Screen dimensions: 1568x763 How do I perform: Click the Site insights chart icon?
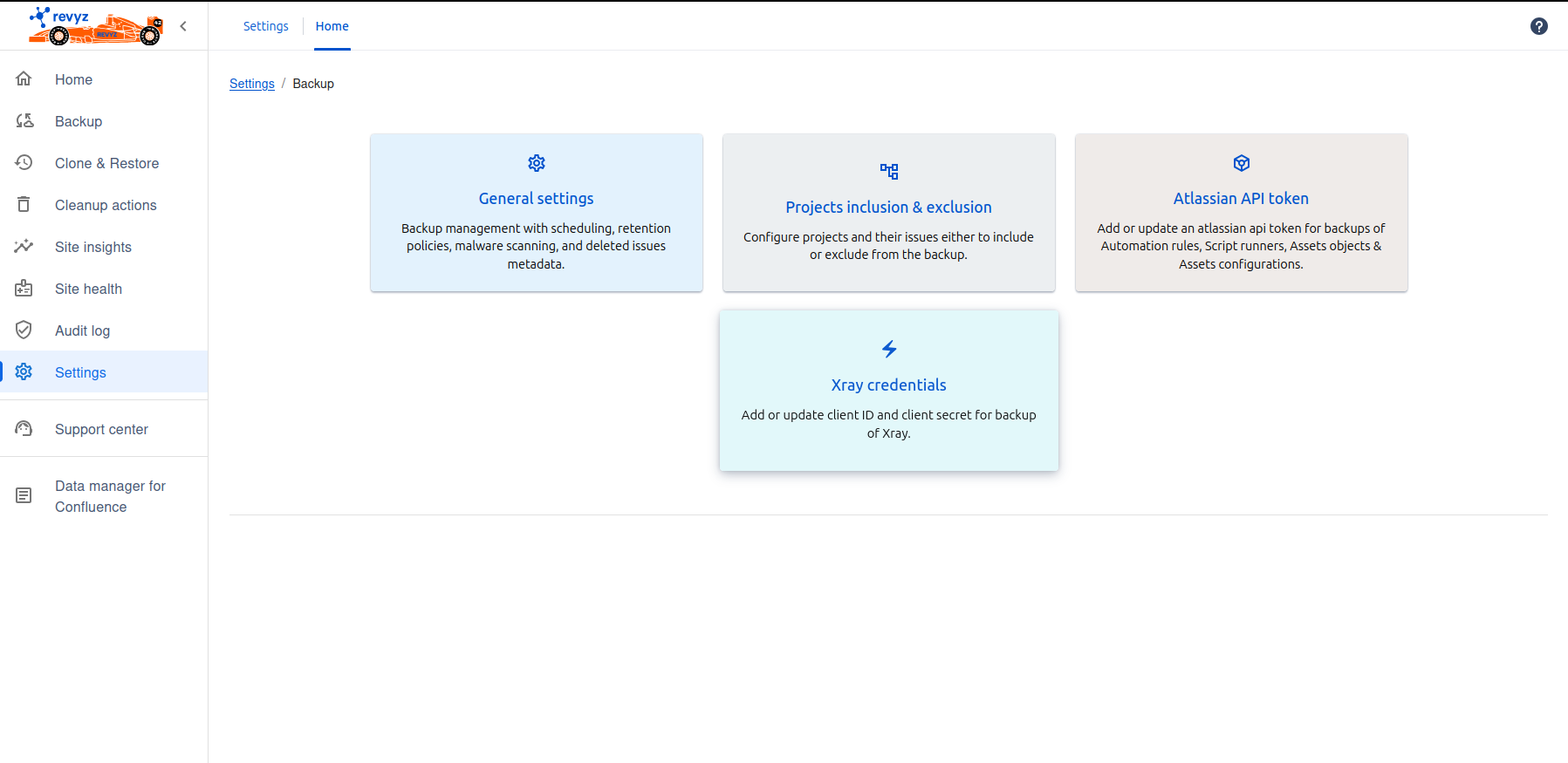[24, 247]
